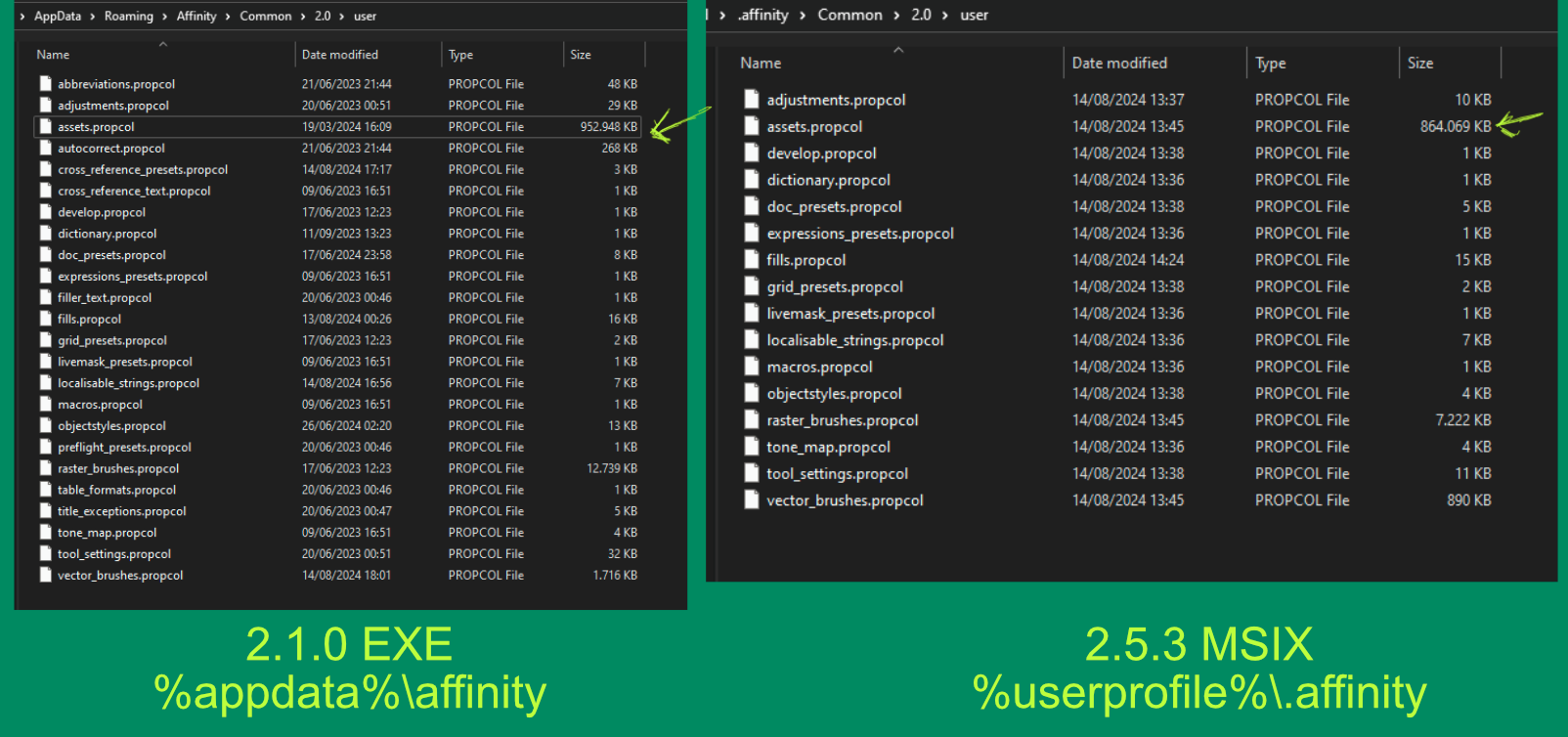Click file icon of livemask_presets.propcol in right window
Viewport: 1568px width, 737px height.
(751, 314)
